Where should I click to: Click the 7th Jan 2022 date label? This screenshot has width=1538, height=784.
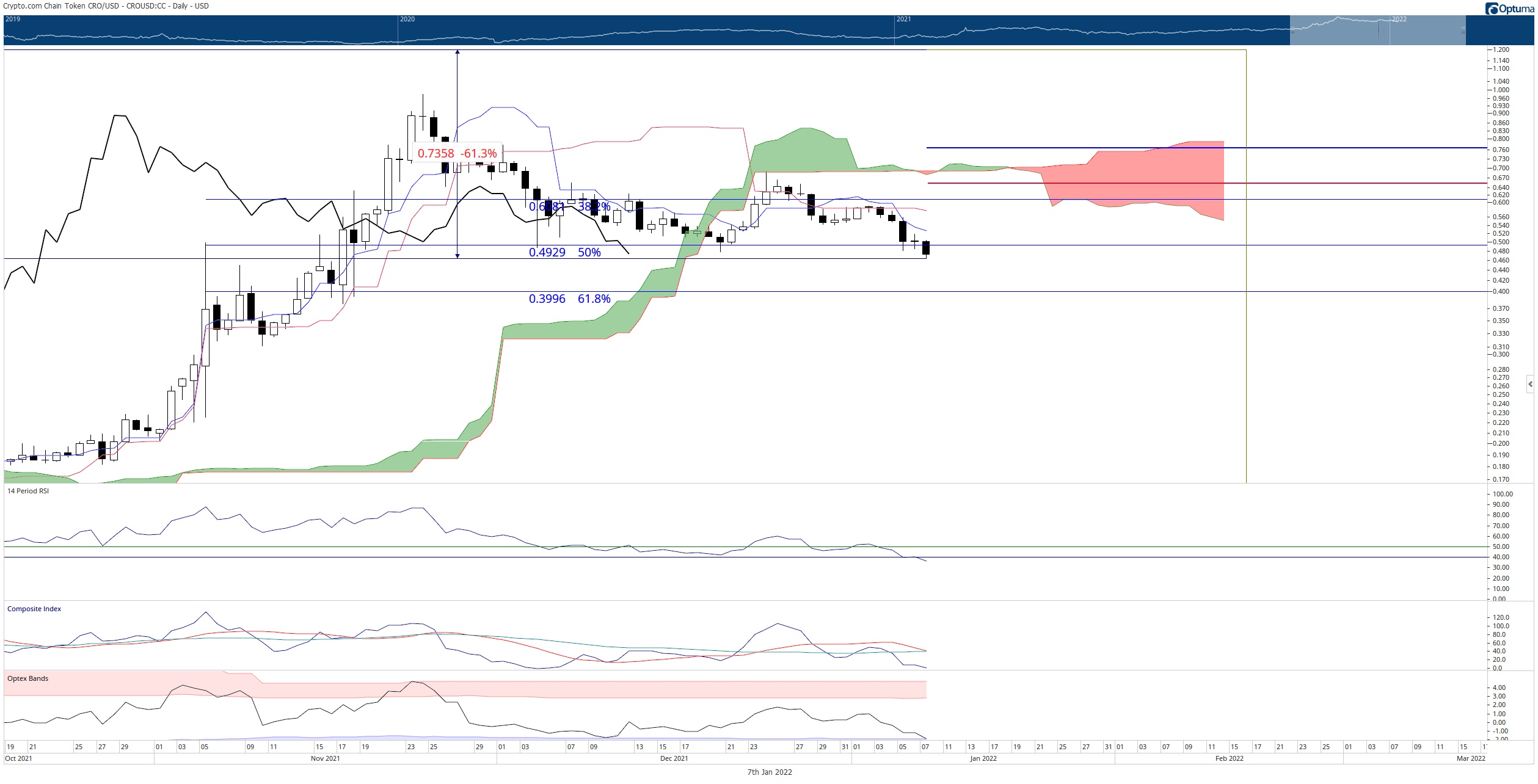[x=769, y=772]
